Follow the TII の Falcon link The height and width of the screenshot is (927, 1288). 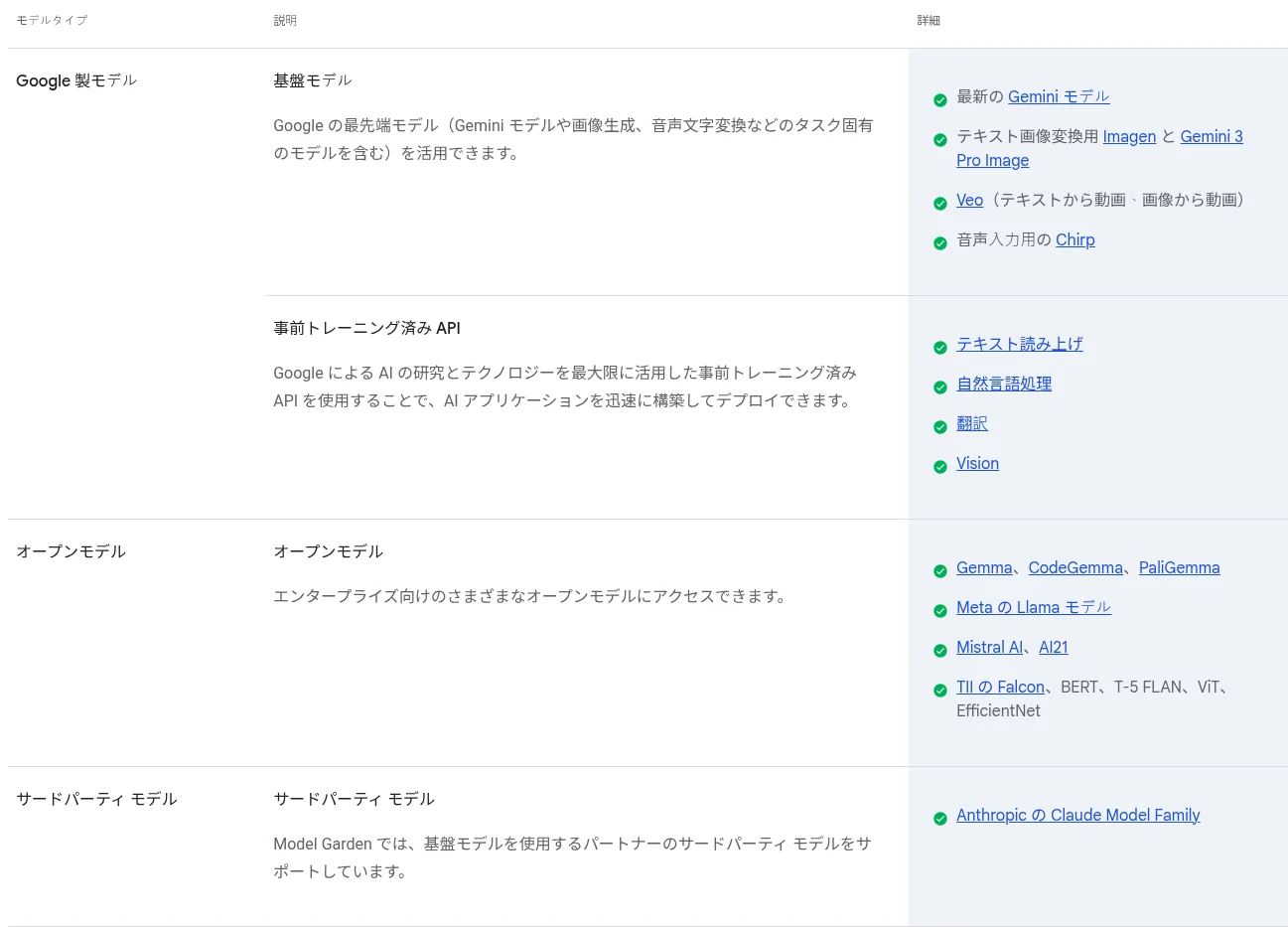pyautogui.click(x=1000, y=687)
